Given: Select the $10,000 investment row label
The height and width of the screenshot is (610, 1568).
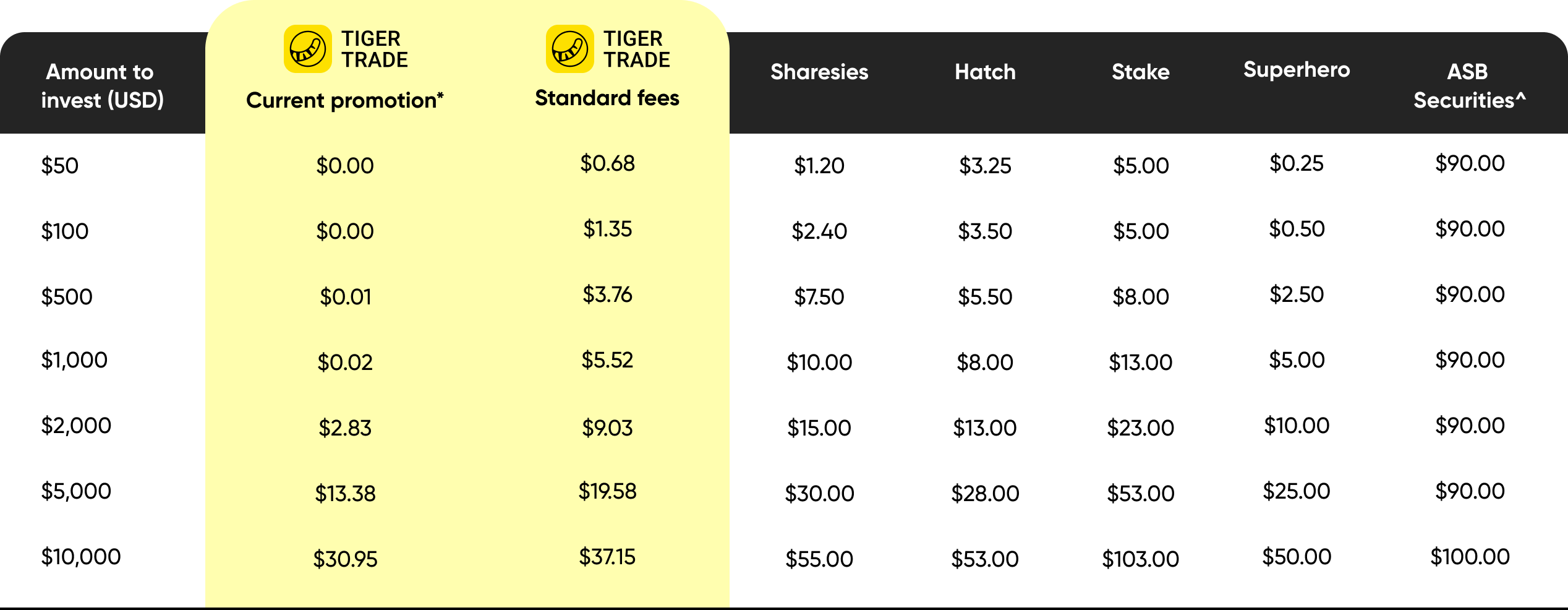Looking at the screenshot, I should coord(81,557).
